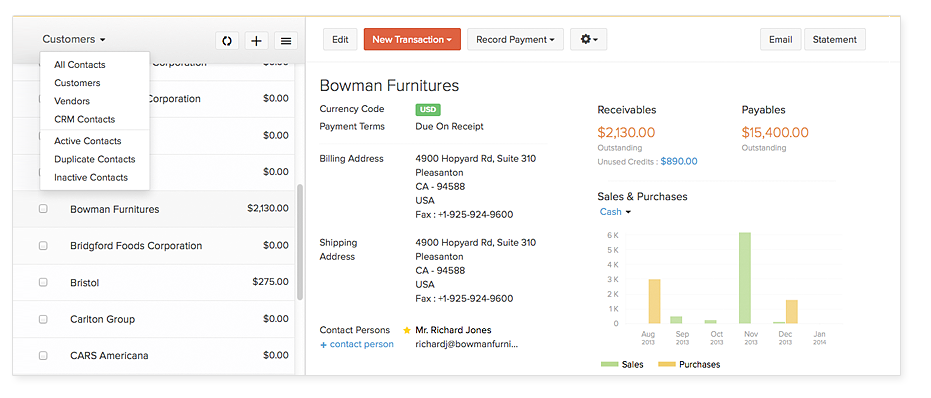Click the Due On Receipt payment terms

(449, 127)
